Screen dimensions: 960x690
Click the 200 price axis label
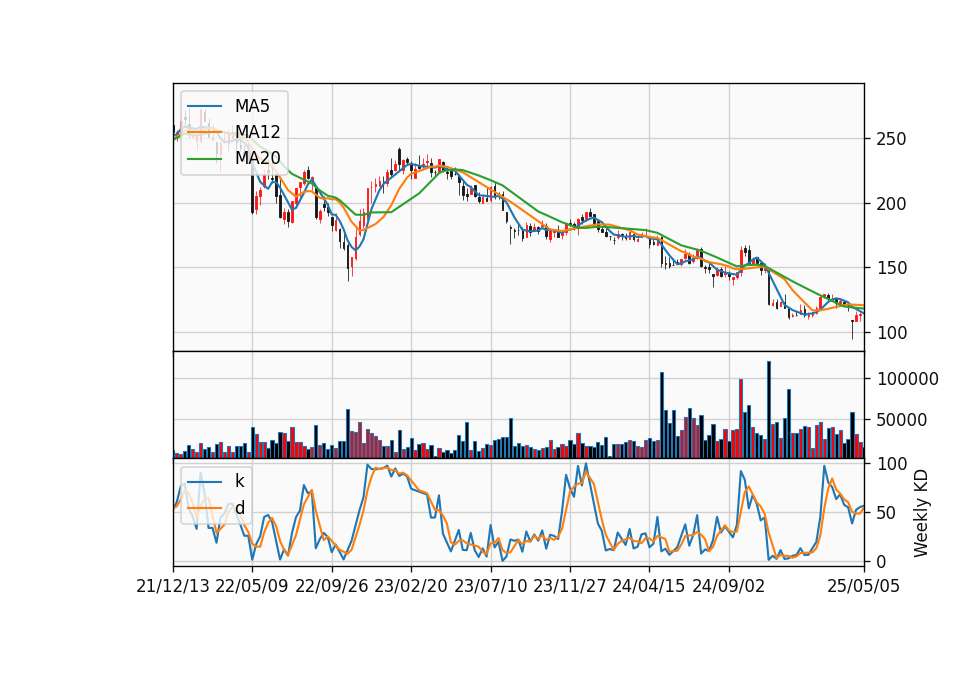coord(891,204)
